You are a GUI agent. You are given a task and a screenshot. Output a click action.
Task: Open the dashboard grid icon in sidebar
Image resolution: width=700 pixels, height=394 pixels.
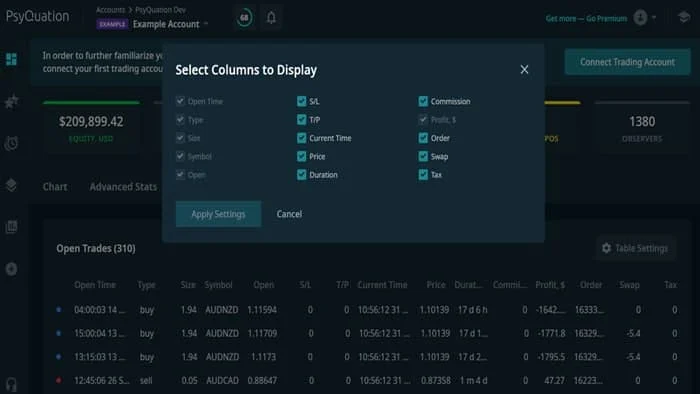tap(11, 59)
